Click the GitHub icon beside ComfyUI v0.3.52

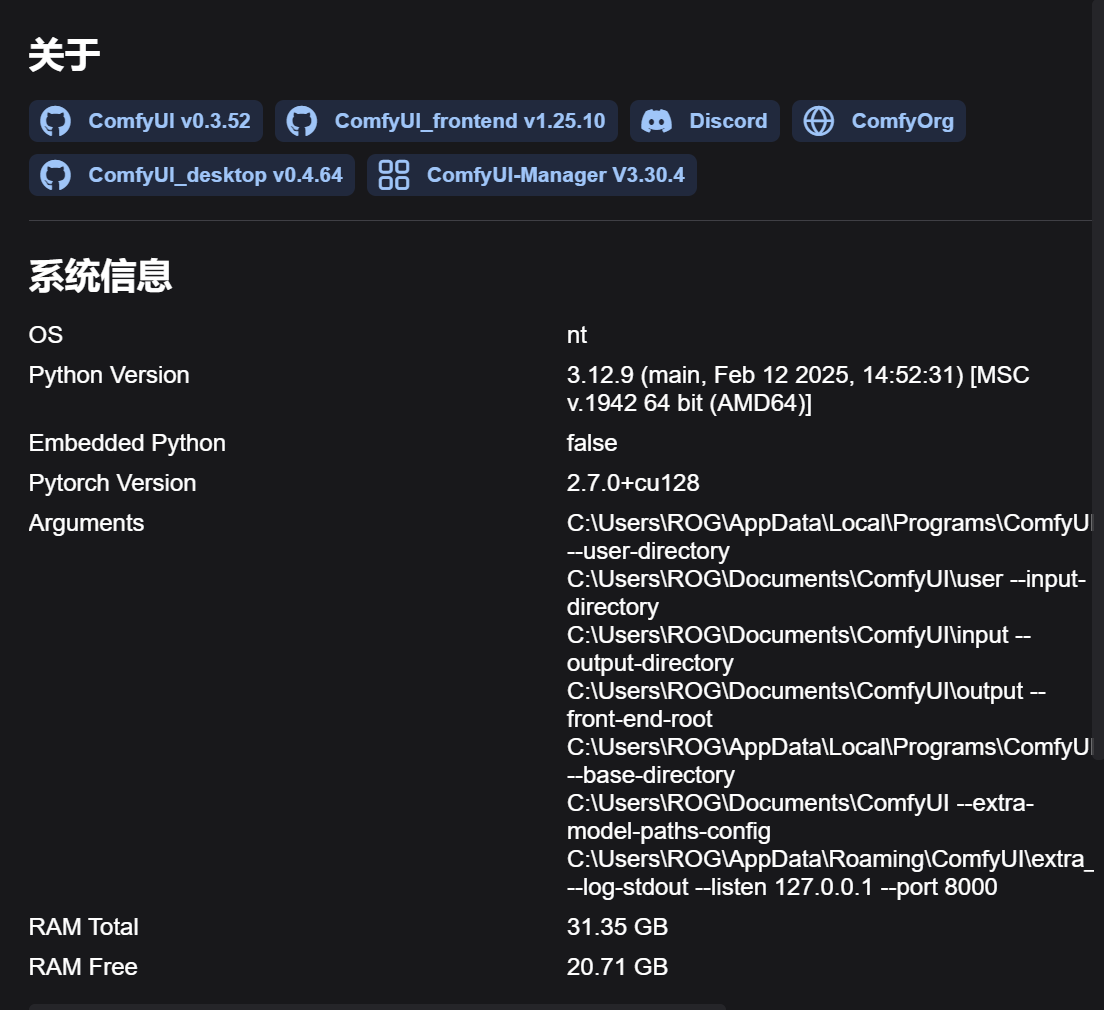click(56, 121)
